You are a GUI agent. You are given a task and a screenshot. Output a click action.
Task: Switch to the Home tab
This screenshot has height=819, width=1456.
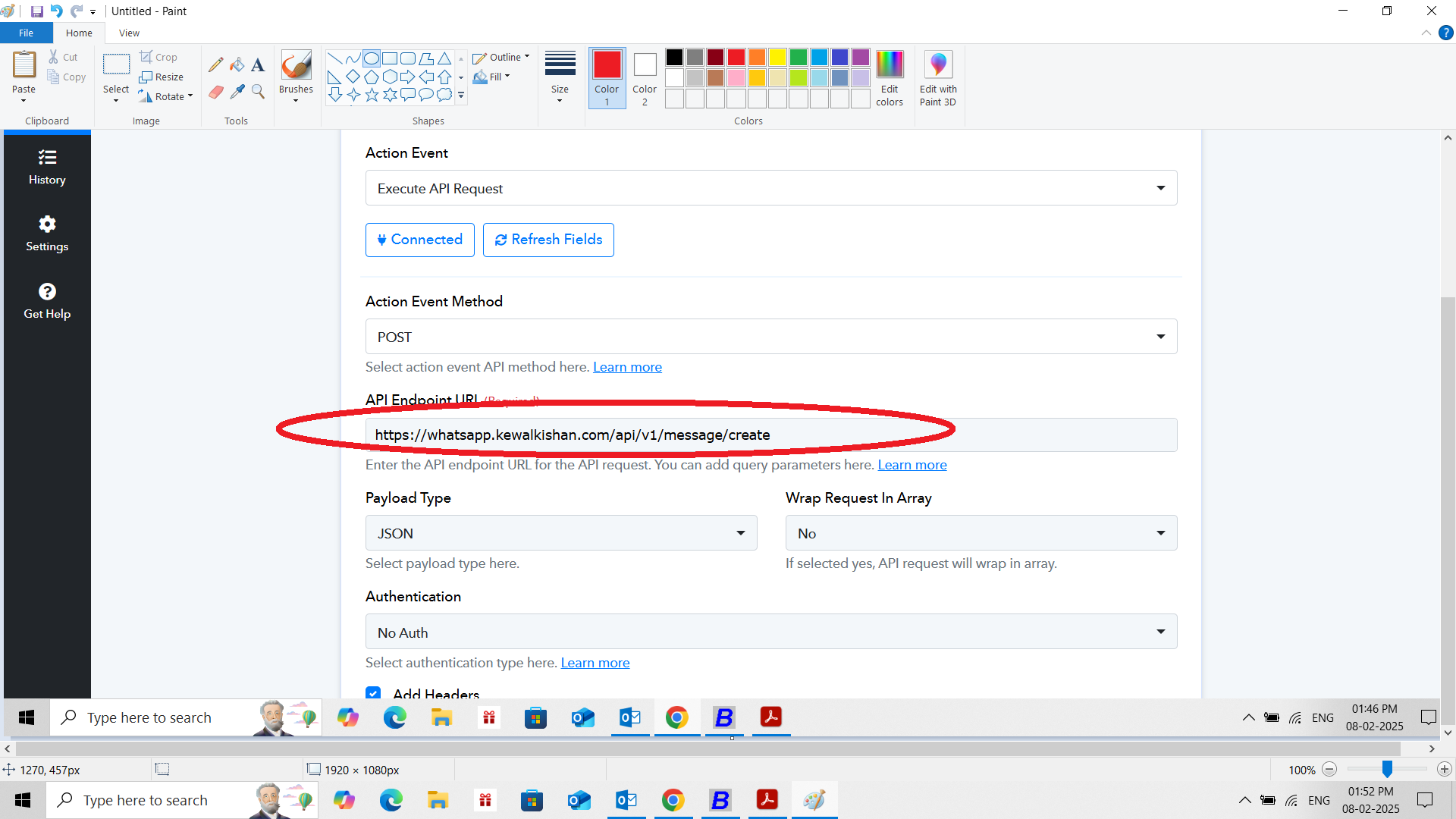[79, 33]
